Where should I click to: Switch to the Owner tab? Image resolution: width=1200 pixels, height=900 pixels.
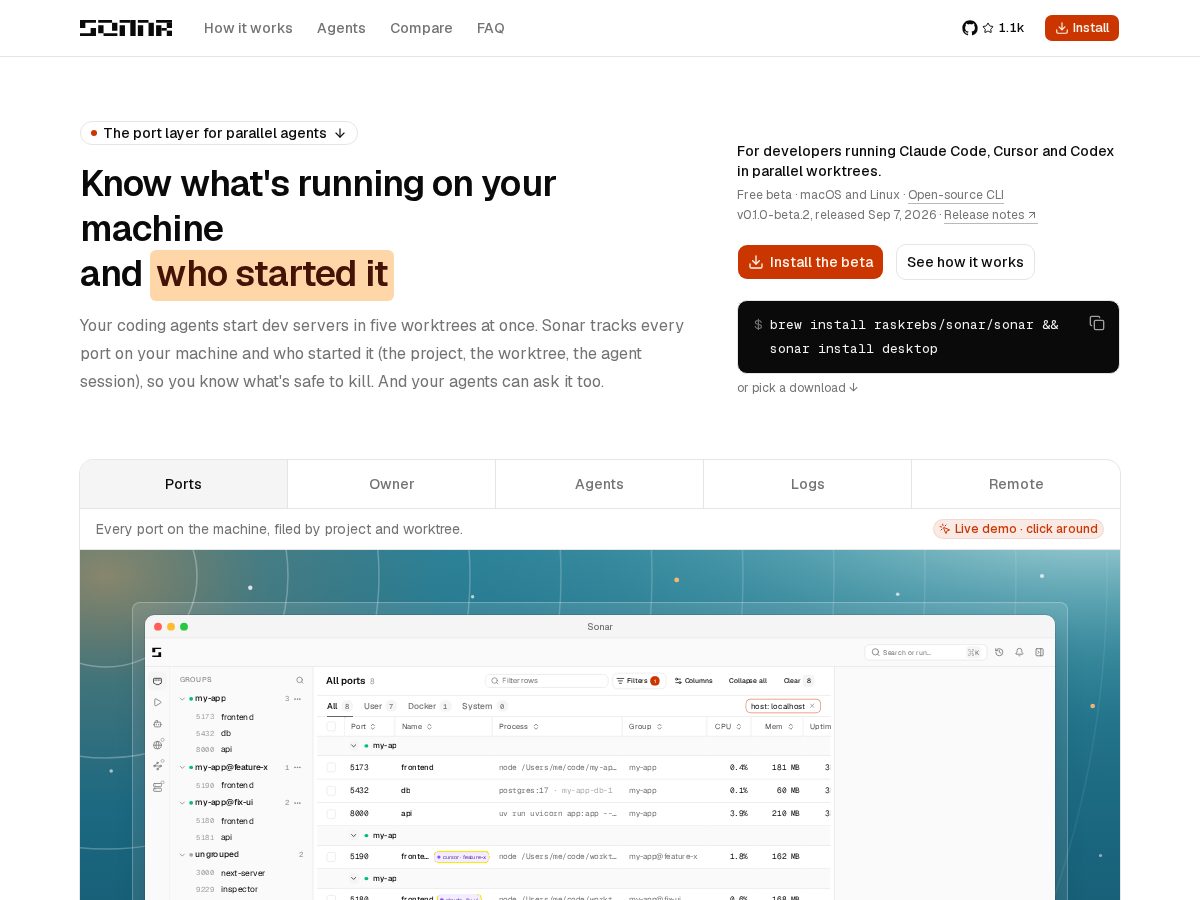pos(391,484)
